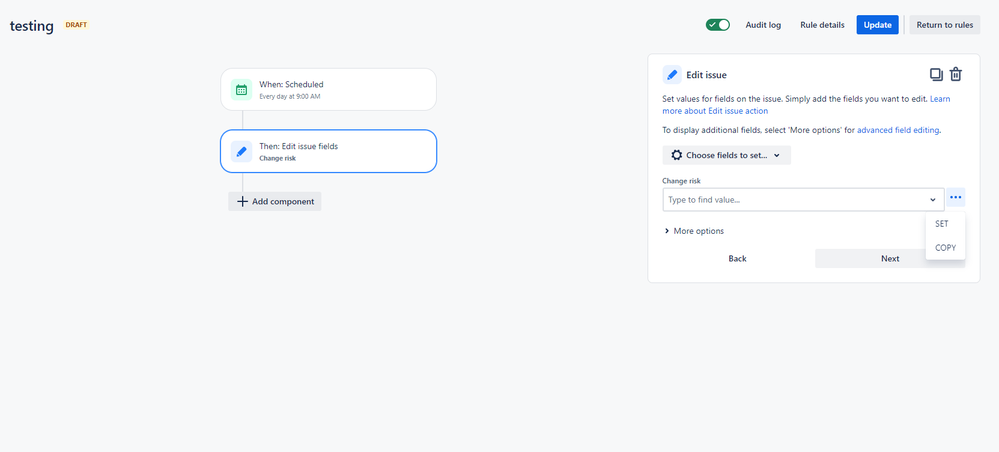Click the pencil Edit issue icon

672,75
